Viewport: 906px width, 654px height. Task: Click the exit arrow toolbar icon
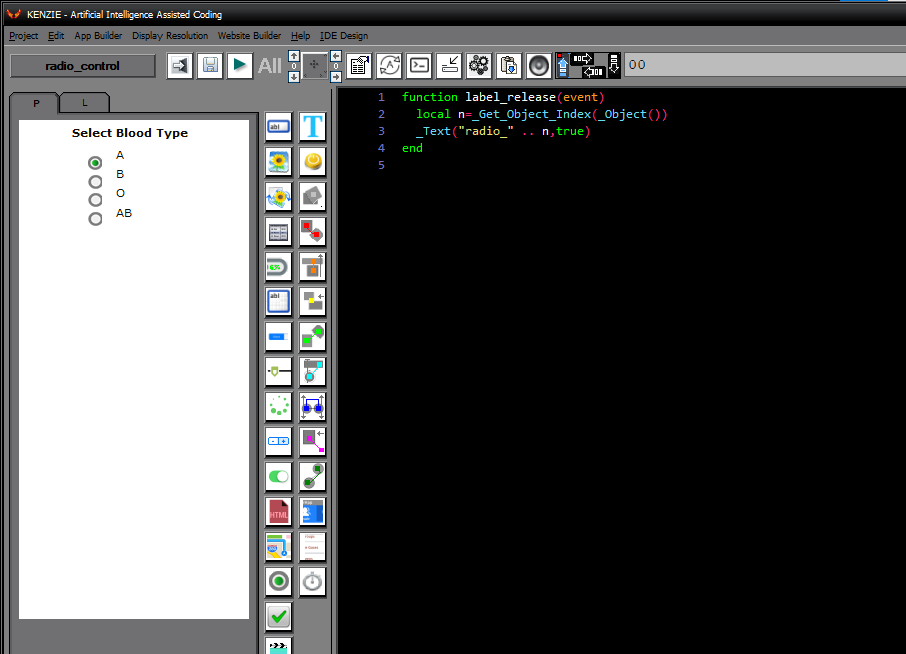(180, 65)
